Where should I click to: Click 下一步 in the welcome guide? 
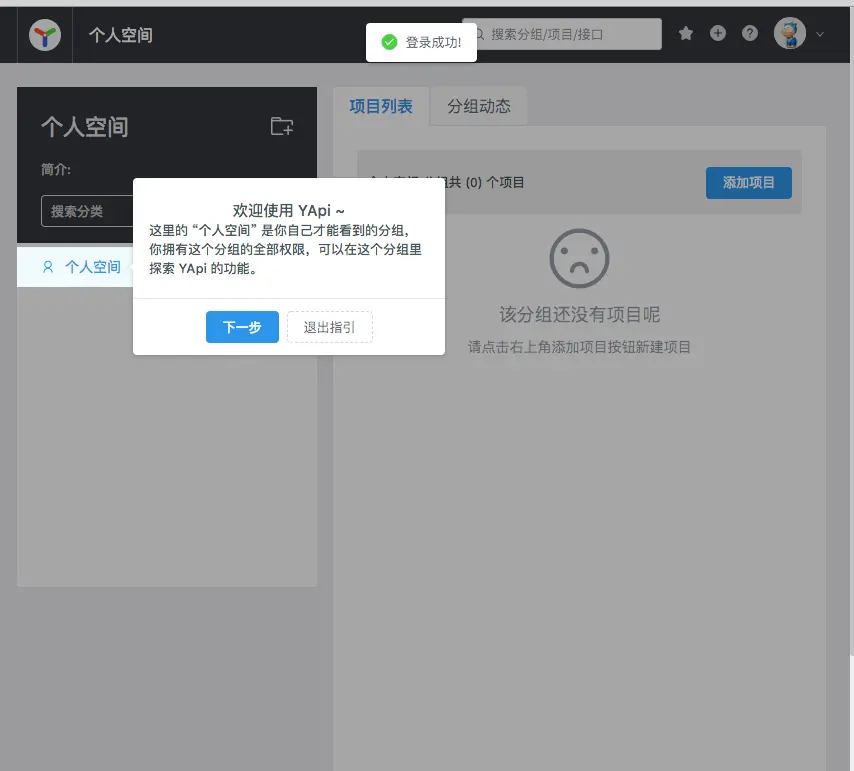click(x=242, y=327)
